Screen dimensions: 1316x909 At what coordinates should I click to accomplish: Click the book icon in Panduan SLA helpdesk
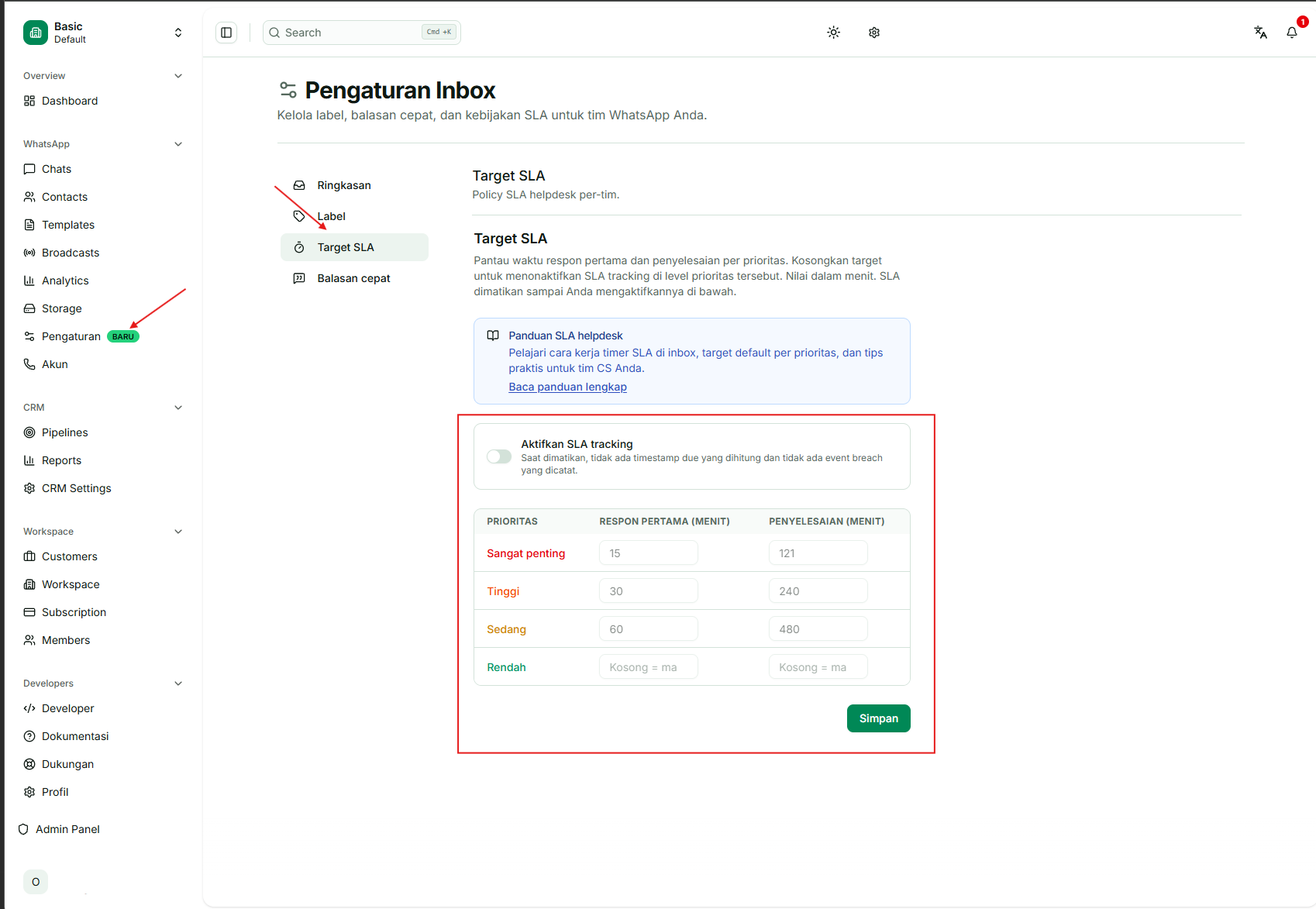[493, 336]
